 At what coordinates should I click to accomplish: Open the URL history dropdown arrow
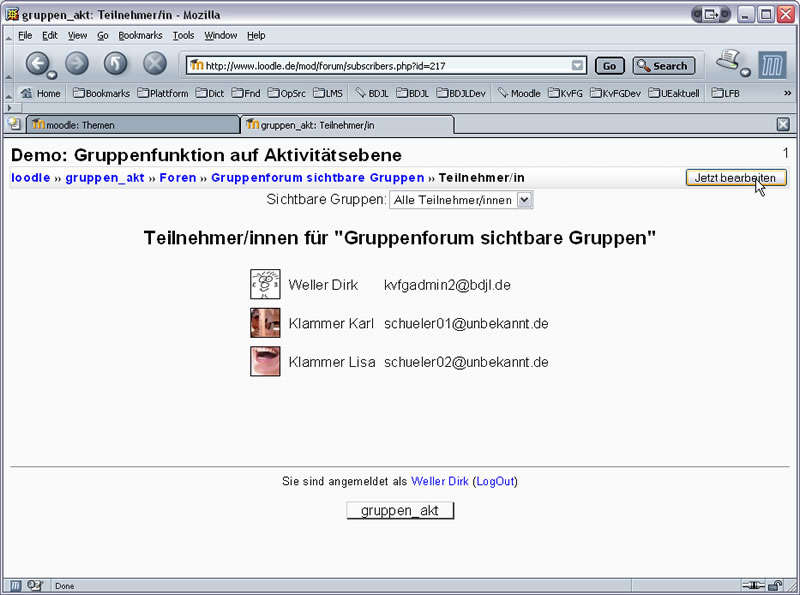tap(577, 66)
